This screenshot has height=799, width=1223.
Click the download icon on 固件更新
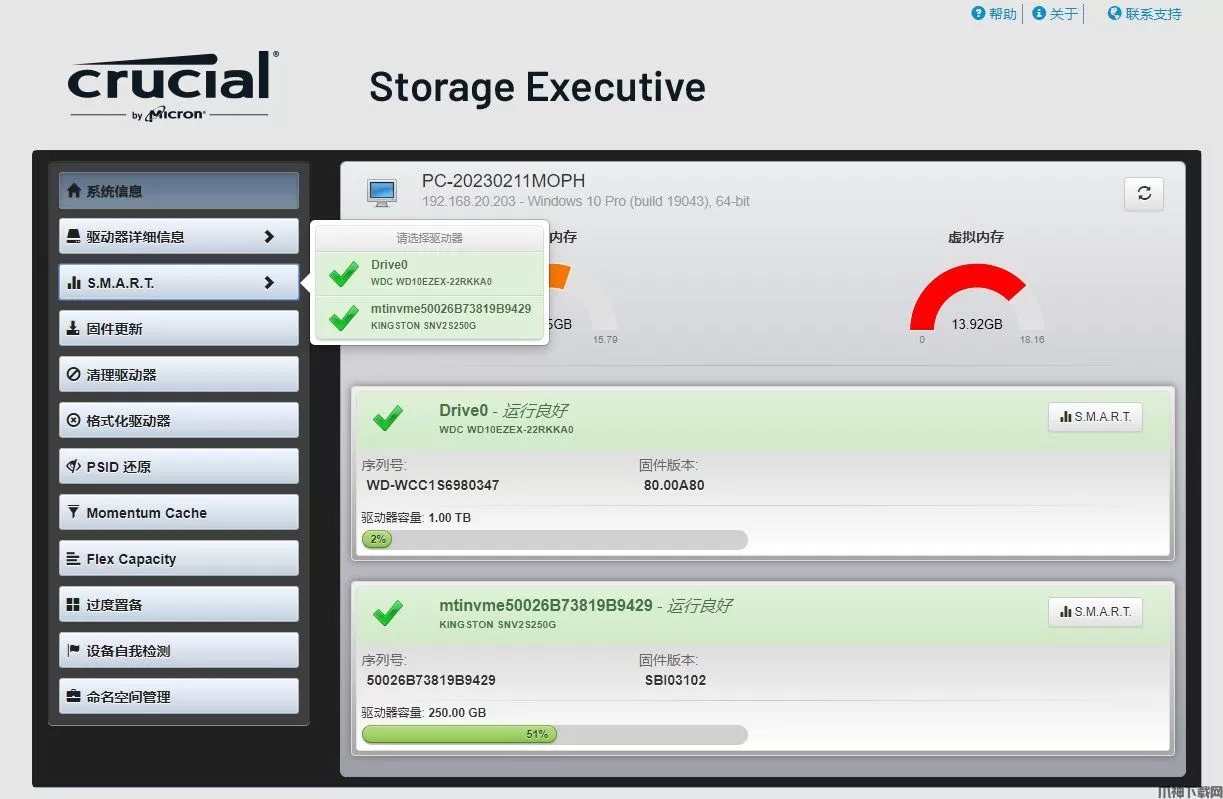[73, 328]
